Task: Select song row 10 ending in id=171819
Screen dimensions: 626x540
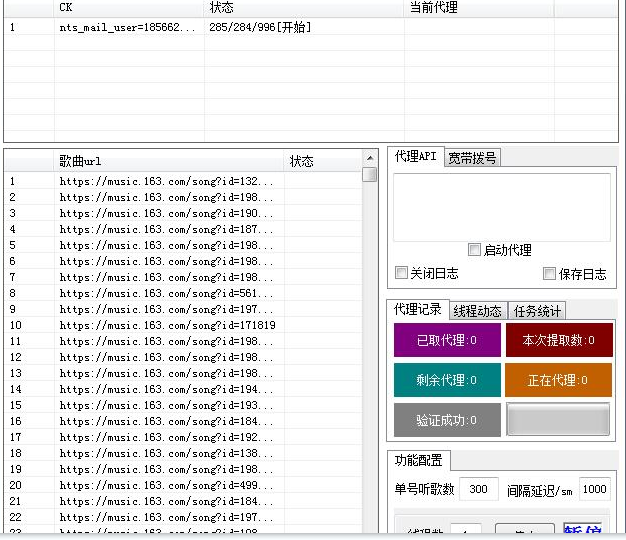Action: click(x=167, y=325)
